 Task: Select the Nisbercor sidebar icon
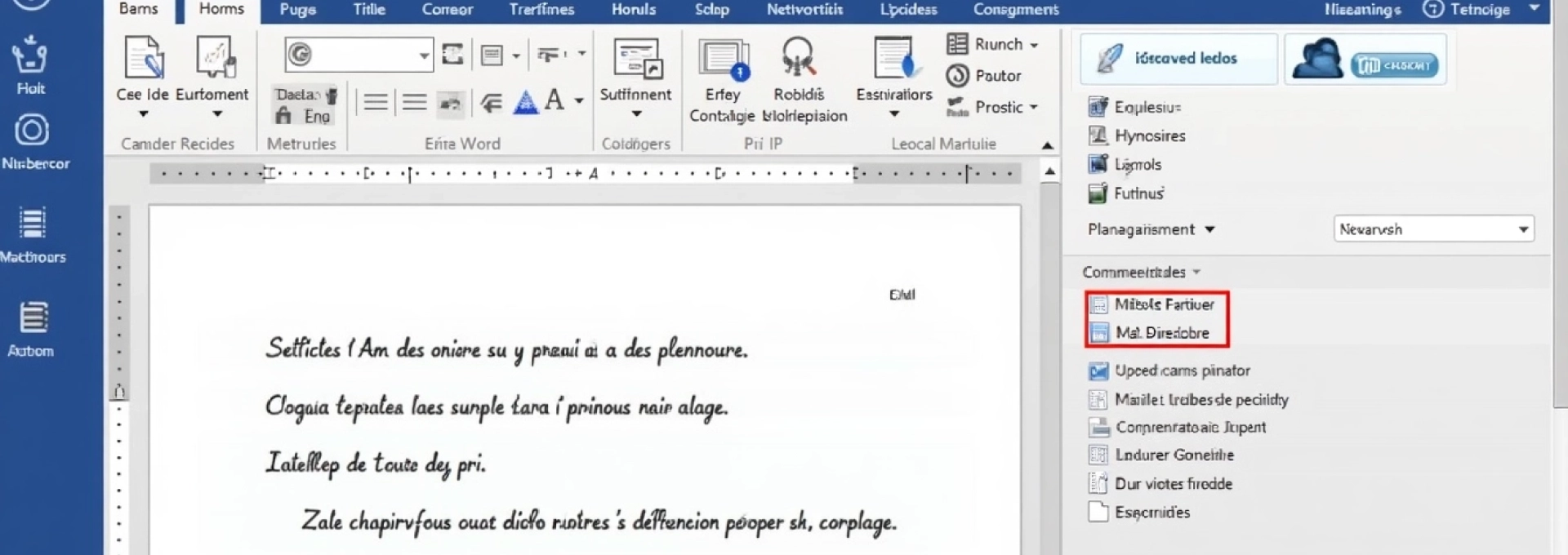31,131
